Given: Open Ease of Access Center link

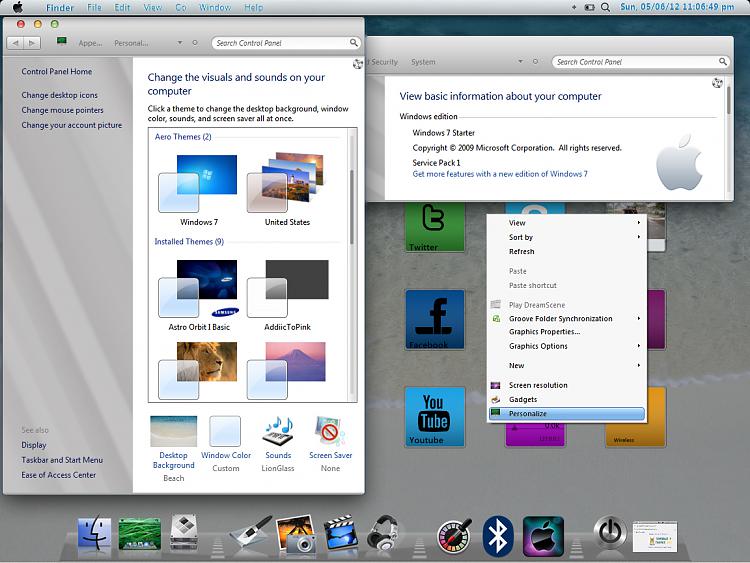Looking at the screenshot, I should [58, 475].
